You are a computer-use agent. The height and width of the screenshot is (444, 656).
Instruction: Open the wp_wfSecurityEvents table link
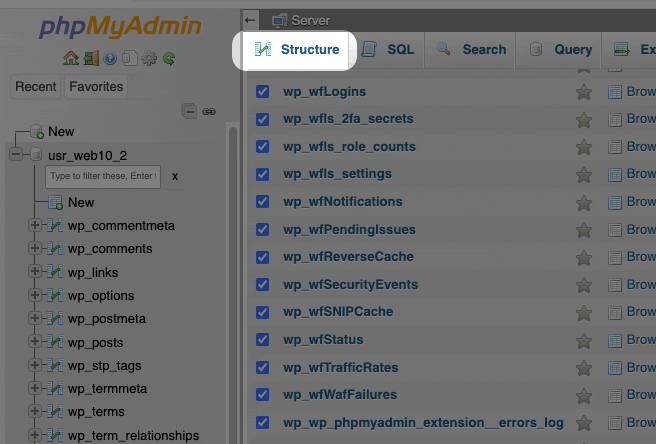point(351,285)
